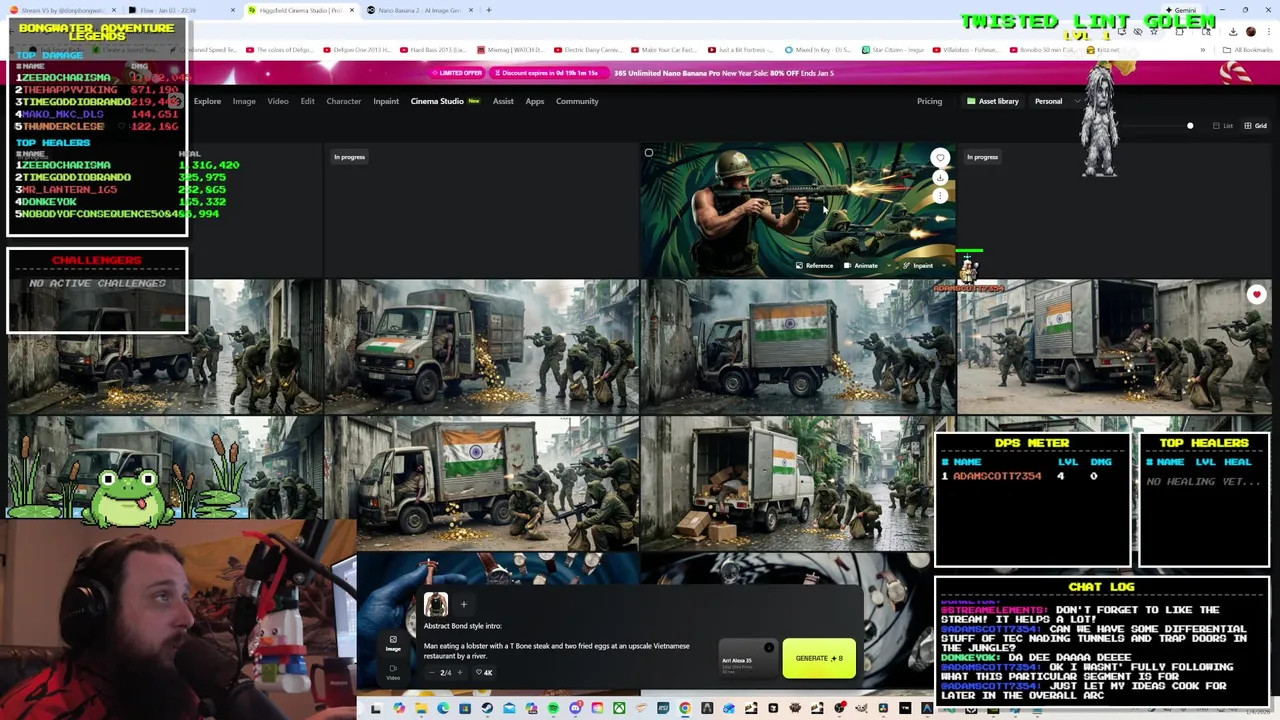Open the Arri Alexa 35 camera card
The image size is (1280, 720).
(x=748, y=658)
